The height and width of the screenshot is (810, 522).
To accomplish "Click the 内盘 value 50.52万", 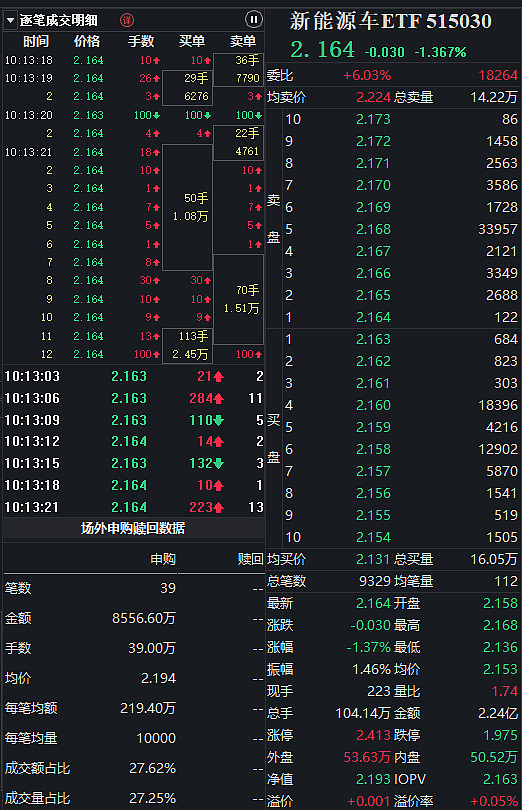I will point(494,757).
